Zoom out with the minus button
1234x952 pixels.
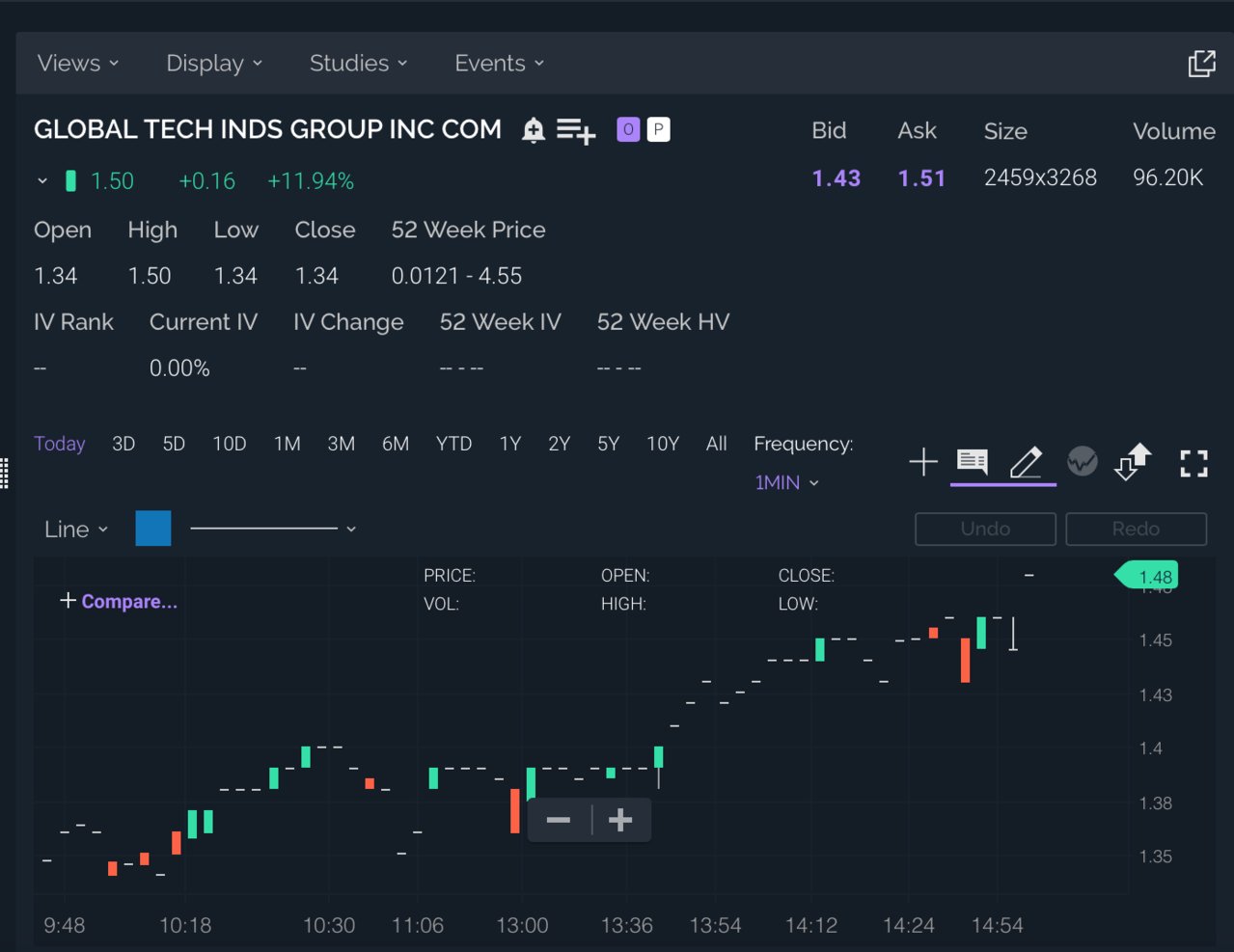(x=559, y=821)
